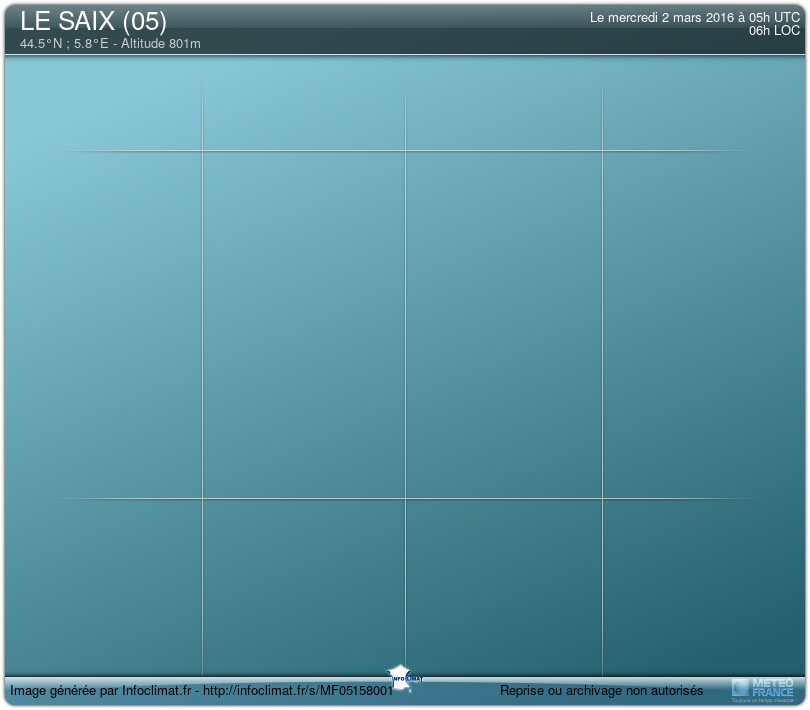Click the bottom-right grid cell
The width and height of the screenshot is (810, 710).
click(703, 586)
